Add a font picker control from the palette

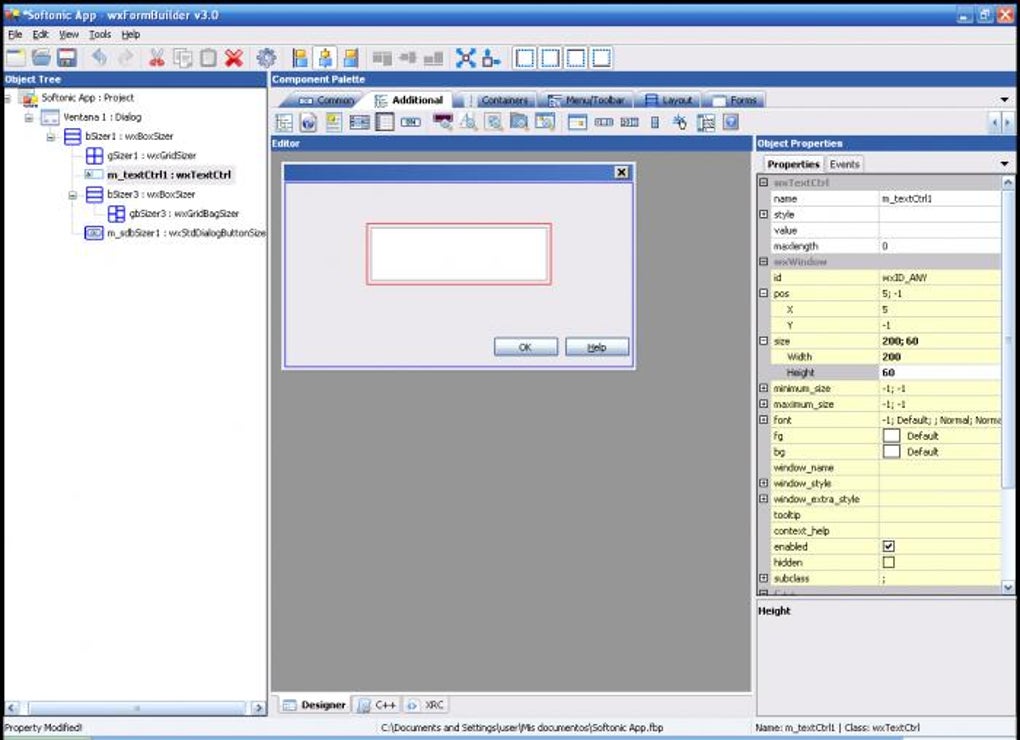468,122
